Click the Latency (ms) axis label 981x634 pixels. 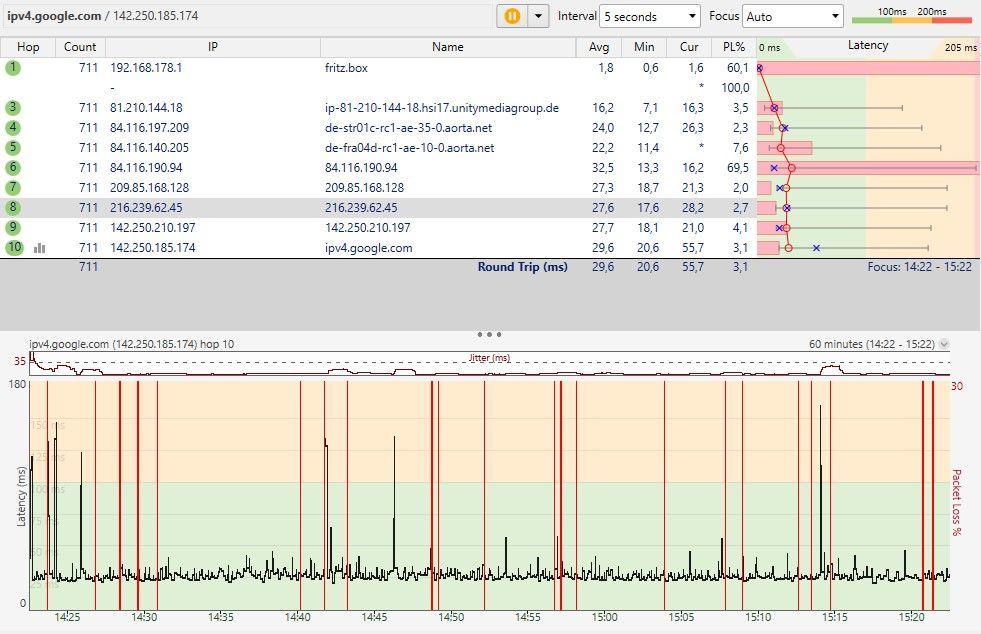[21, 496]
